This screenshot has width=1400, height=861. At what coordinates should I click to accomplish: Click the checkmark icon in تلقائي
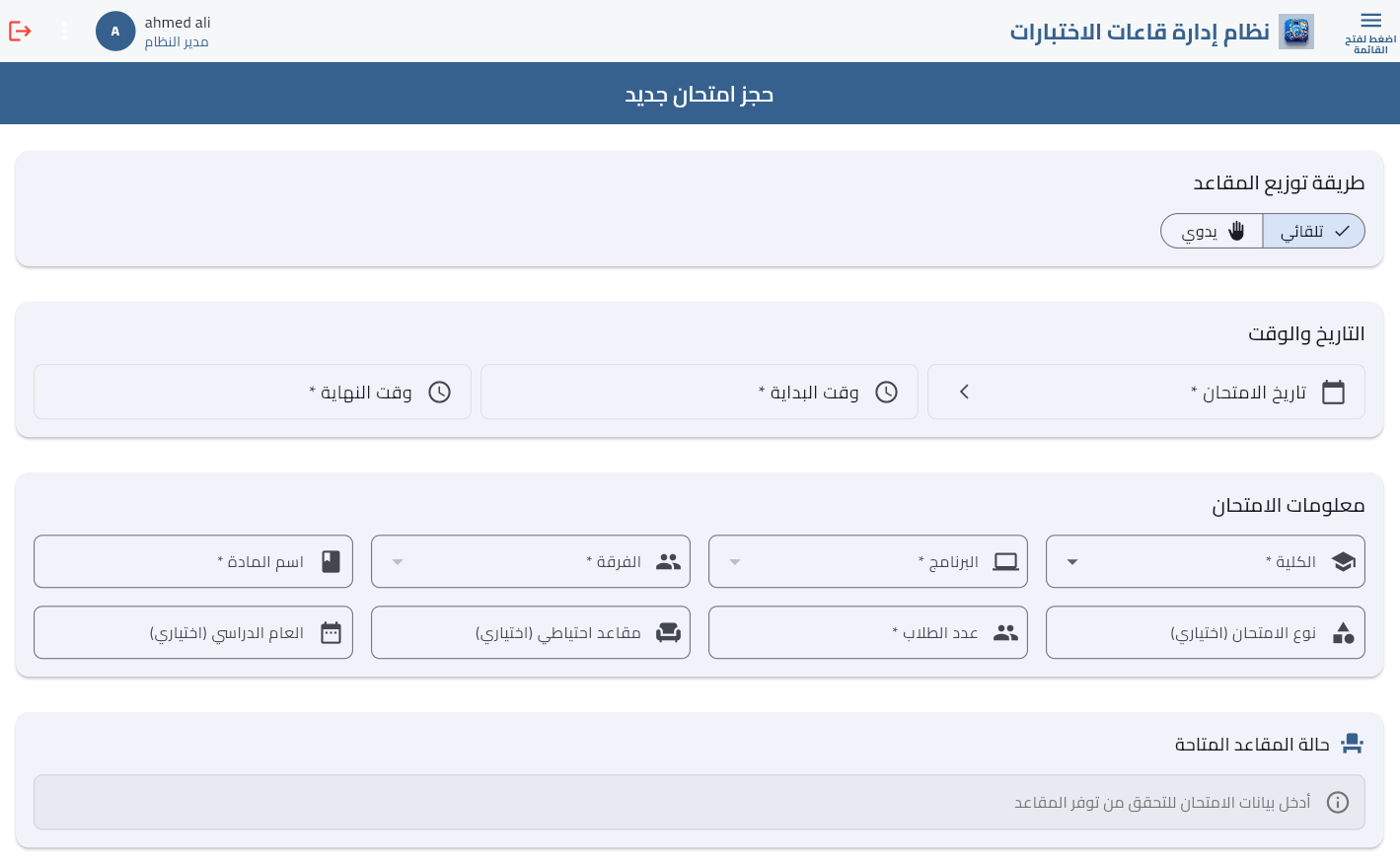[1342, 231]
